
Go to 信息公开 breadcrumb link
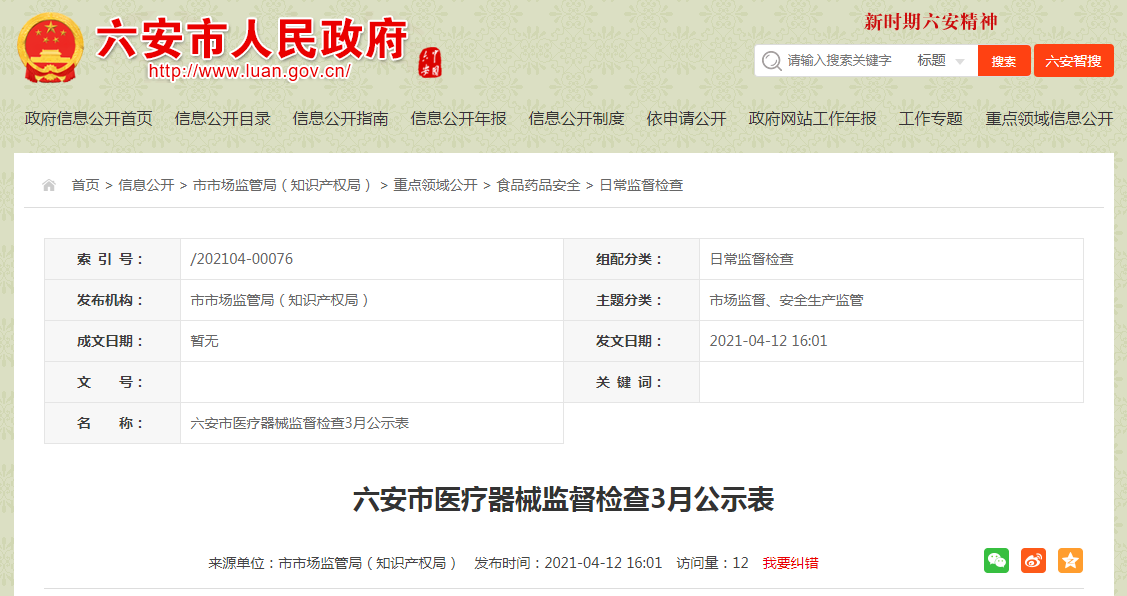[x=146, y=185]
